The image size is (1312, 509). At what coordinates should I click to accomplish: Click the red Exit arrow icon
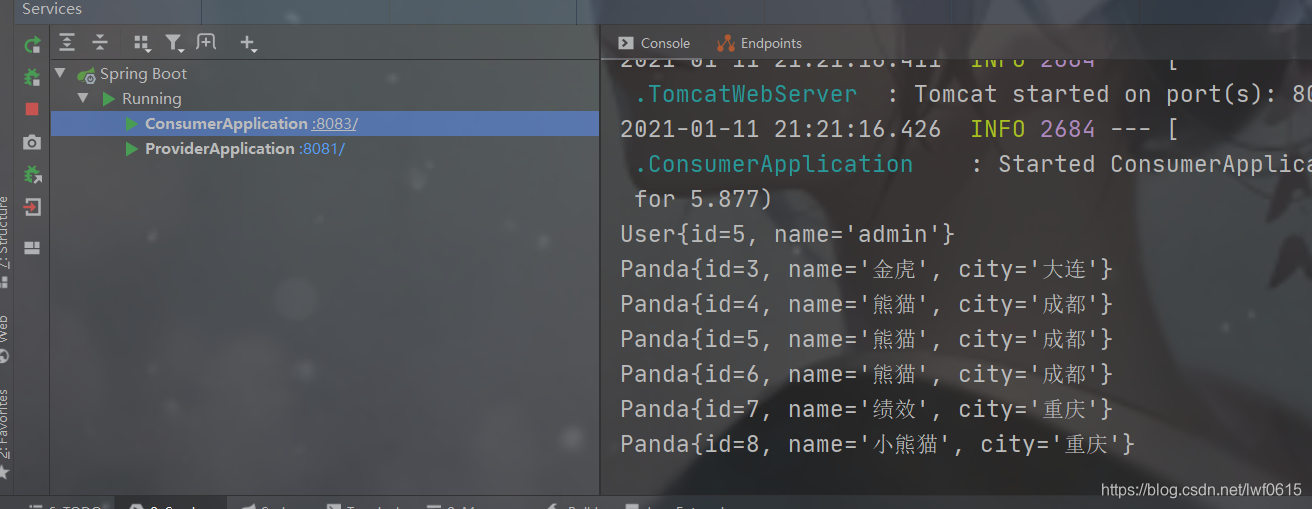coord(32,208)
